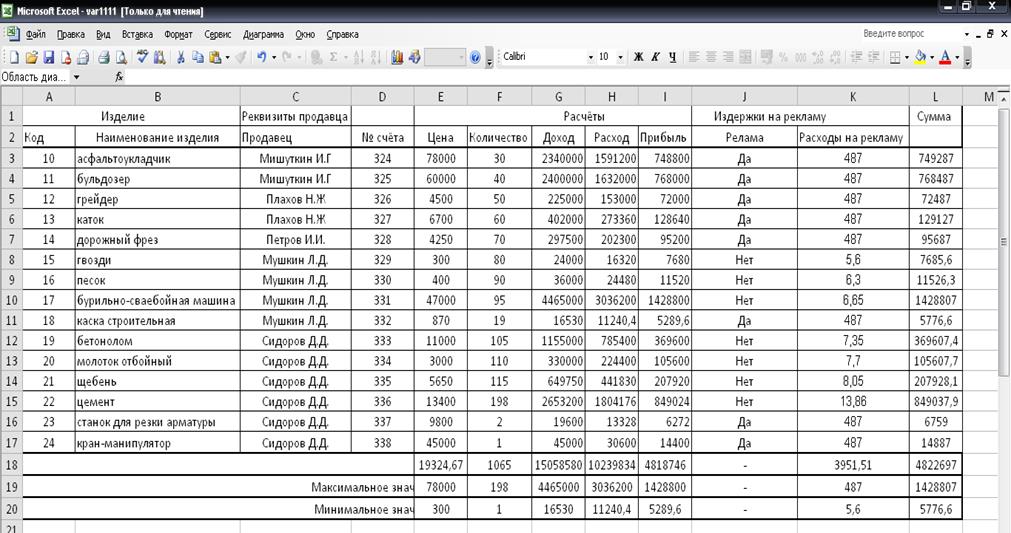Open the Undo history dropdown arrow

click(x=274, y=57)
